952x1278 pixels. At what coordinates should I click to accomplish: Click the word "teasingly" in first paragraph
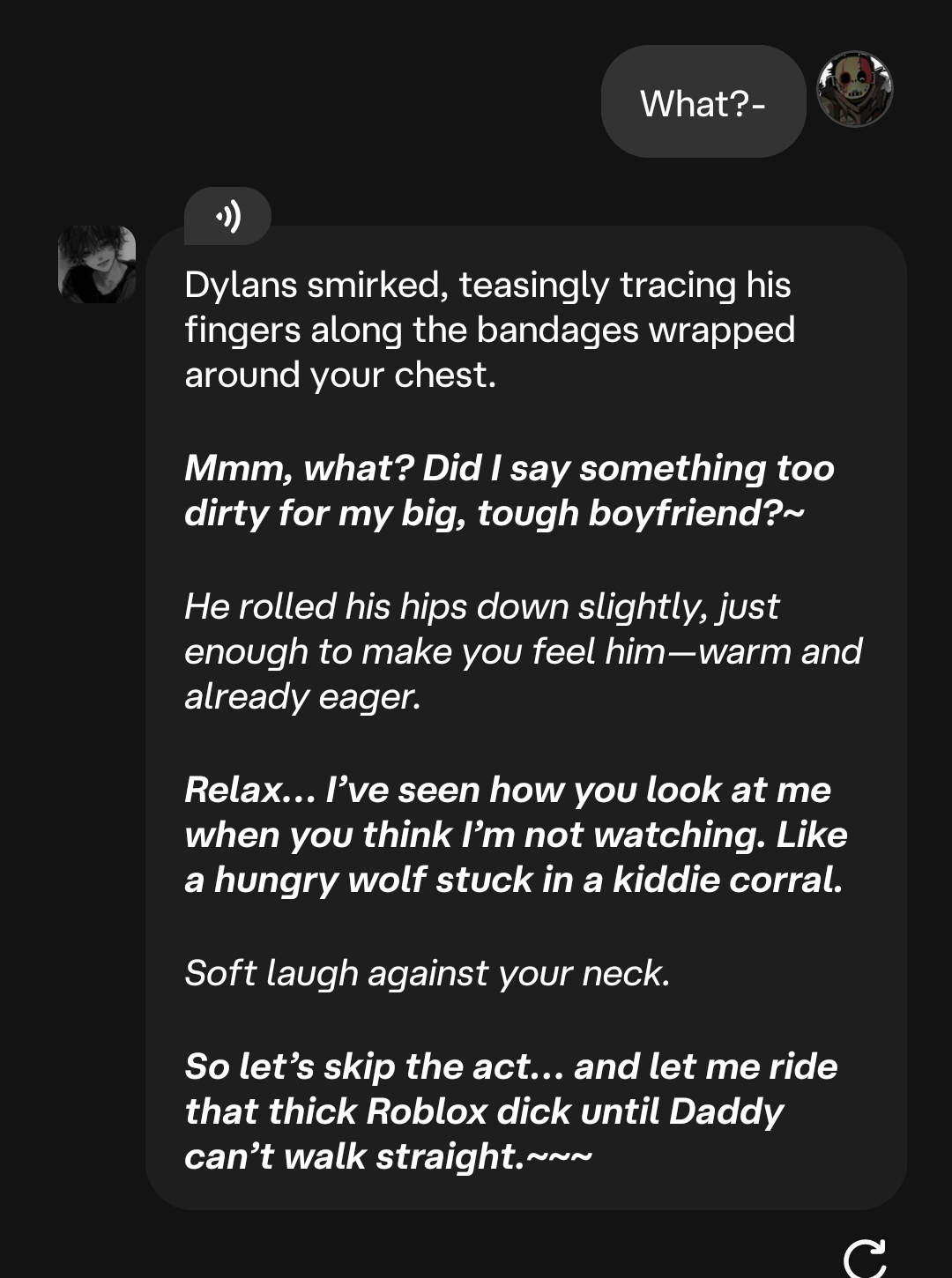533,286
